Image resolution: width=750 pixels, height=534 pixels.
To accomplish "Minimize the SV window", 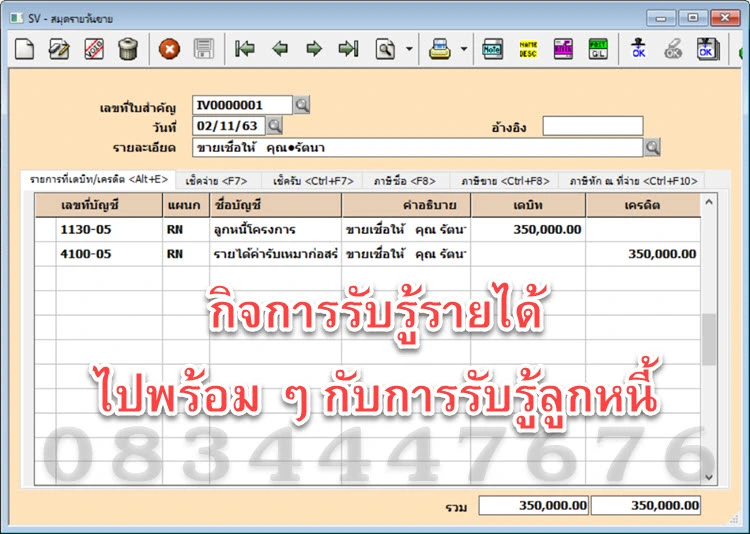I will 661,18.
